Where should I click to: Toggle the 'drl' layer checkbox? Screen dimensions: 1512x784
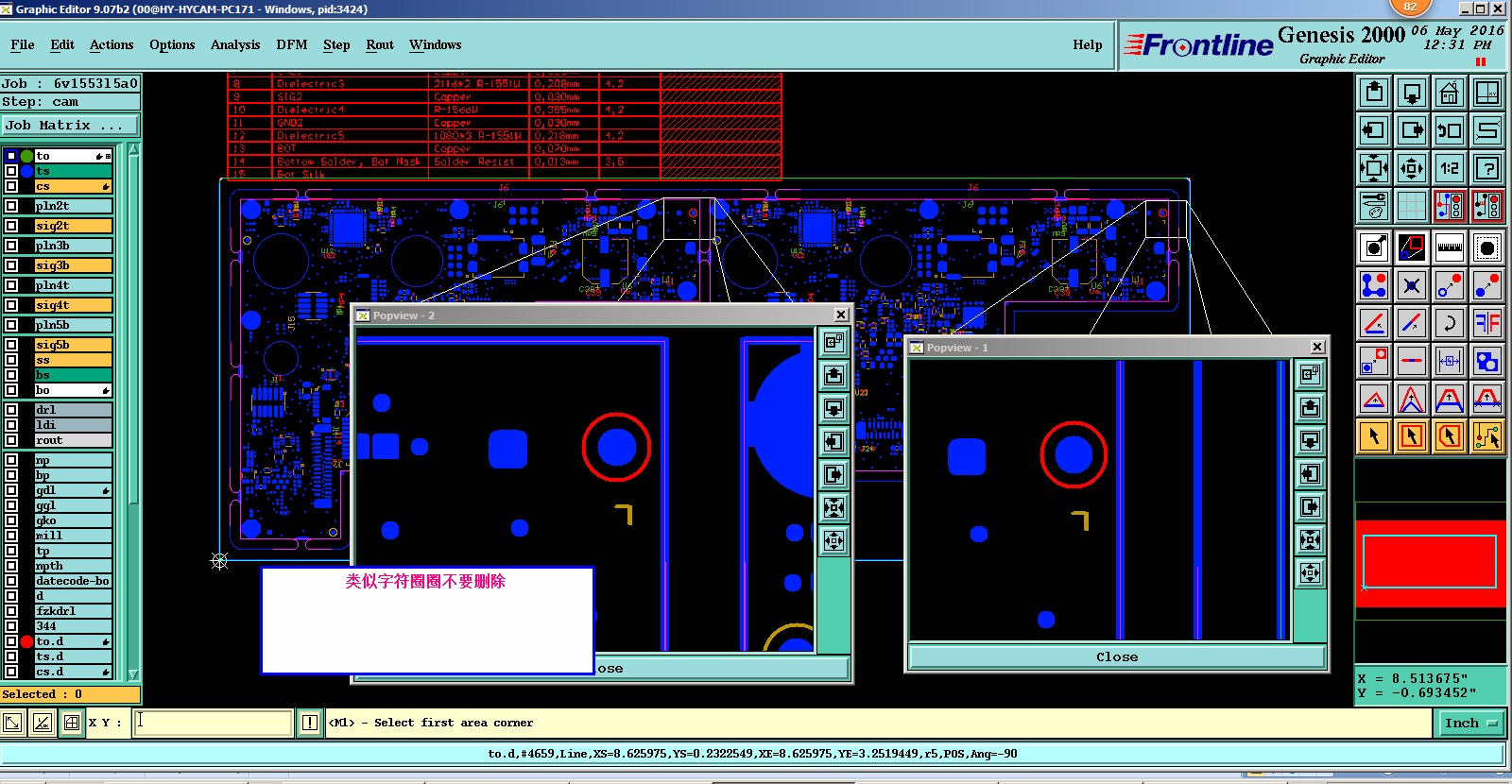(11, 410)
